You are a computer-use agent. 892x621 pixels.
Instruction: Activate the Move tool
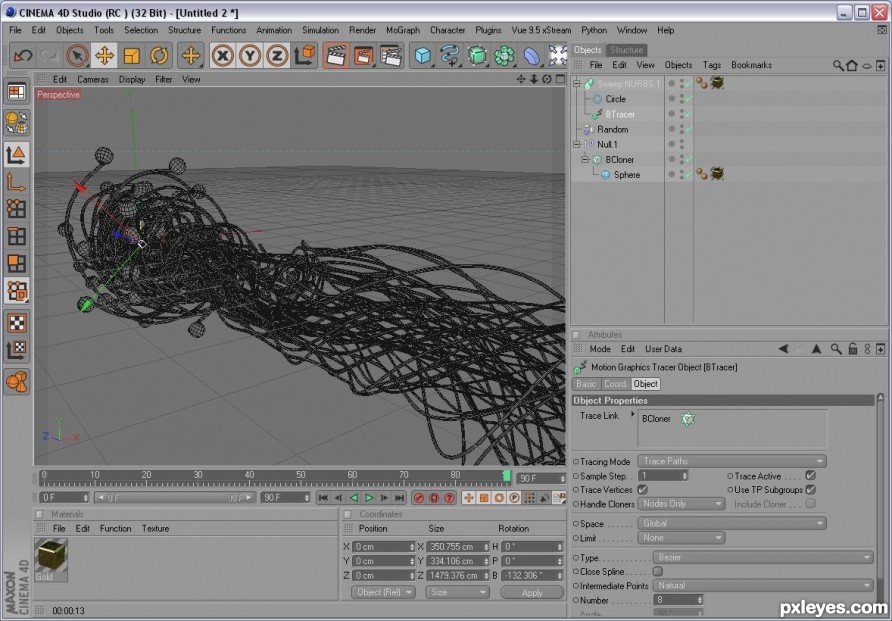[105, 56]
